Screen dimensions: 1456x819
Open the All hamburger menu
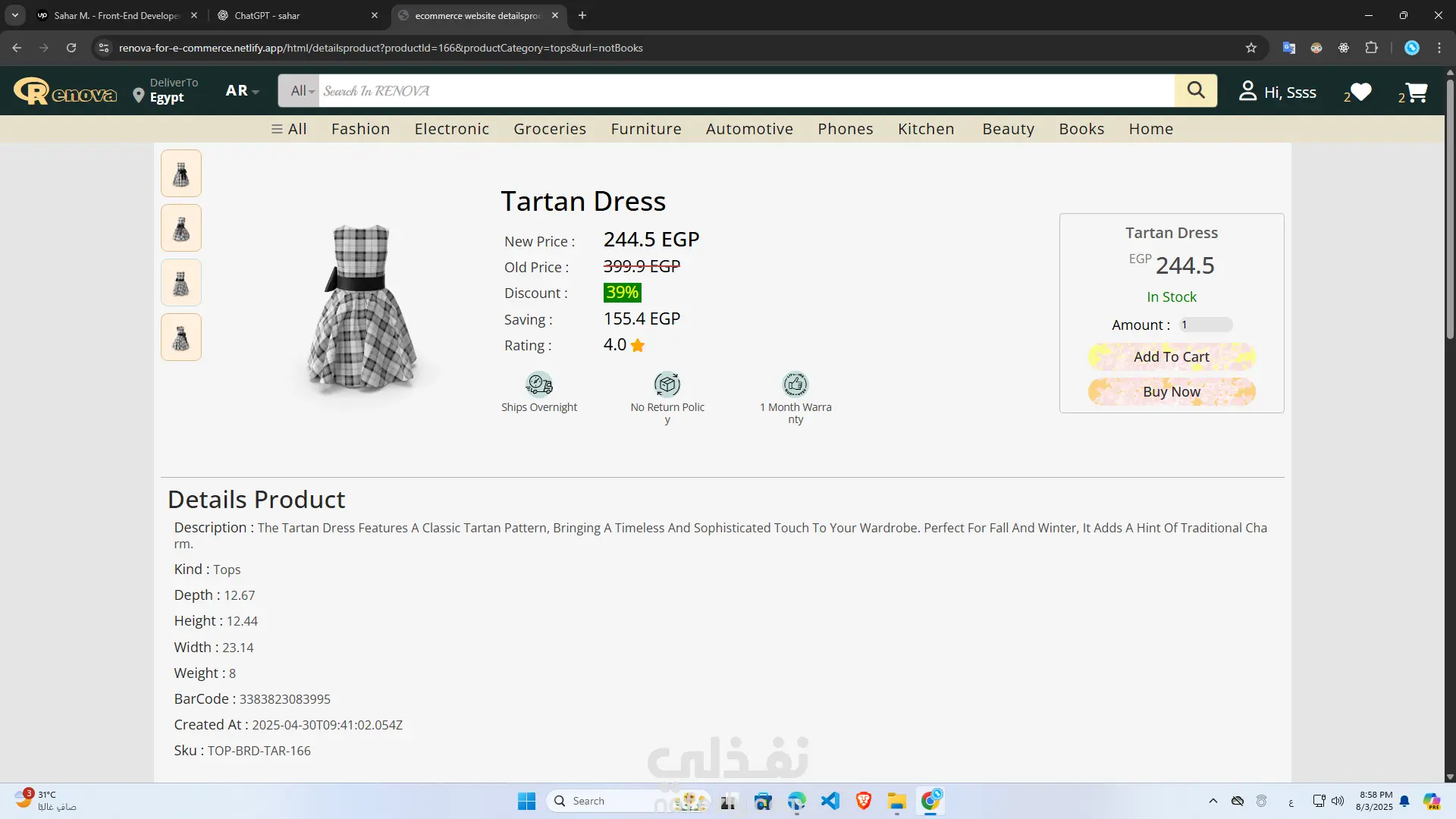click(289, 129)
